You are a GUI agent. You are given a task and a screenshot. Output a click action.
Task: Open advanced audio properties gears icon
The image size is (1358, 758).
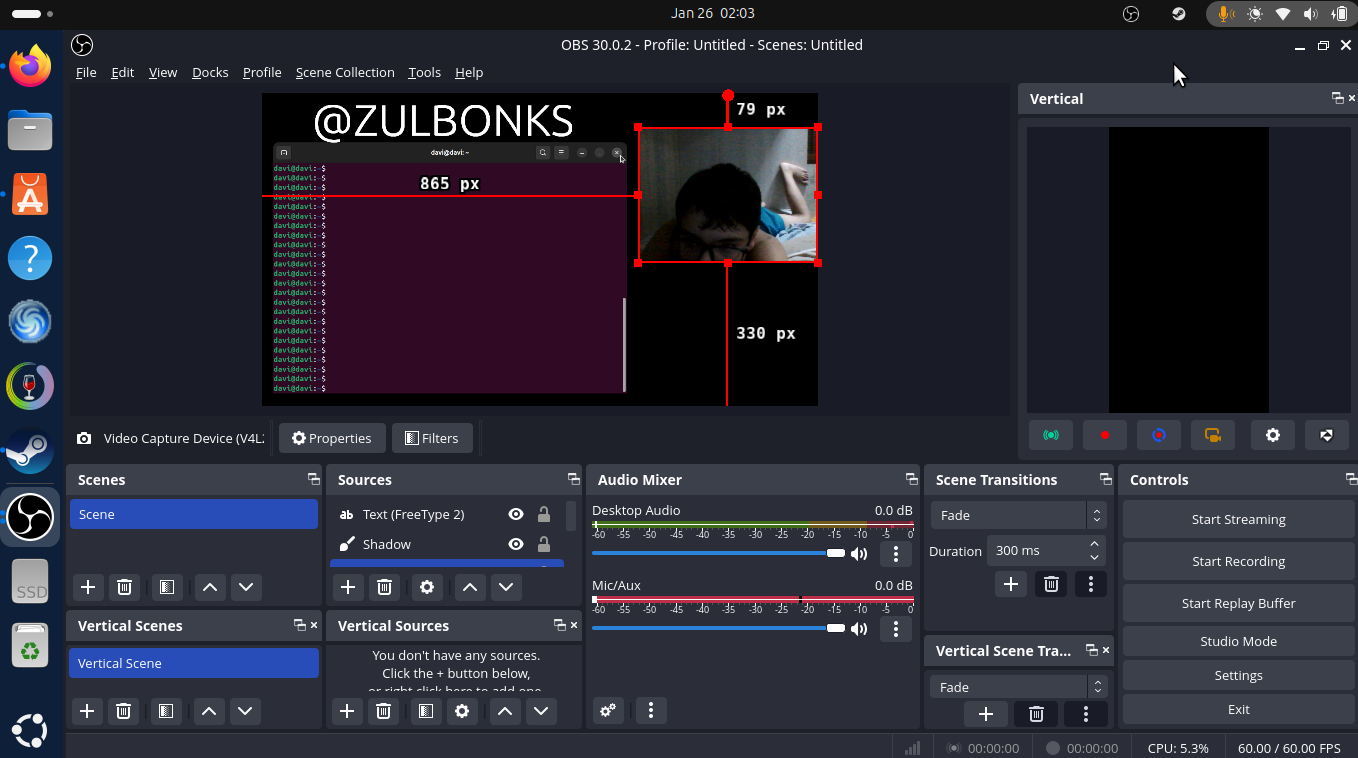coord(607,710)
